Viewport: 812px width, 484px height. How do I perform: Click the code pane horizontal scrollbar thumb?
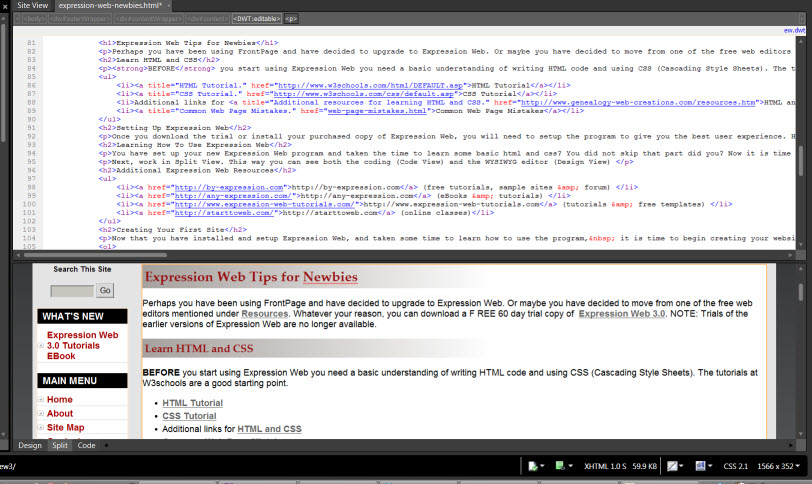click(x=95, y=255)
